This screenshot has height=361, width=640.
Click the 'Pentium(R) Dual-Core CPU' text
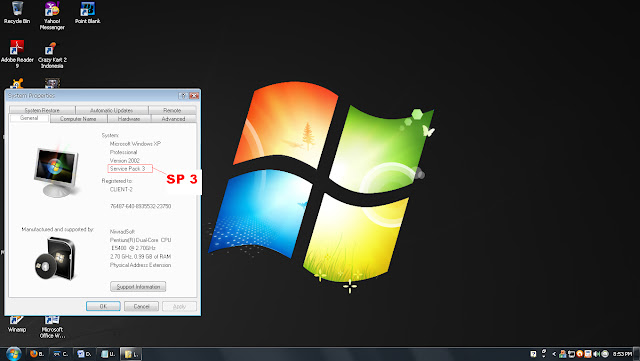[140, 240]
